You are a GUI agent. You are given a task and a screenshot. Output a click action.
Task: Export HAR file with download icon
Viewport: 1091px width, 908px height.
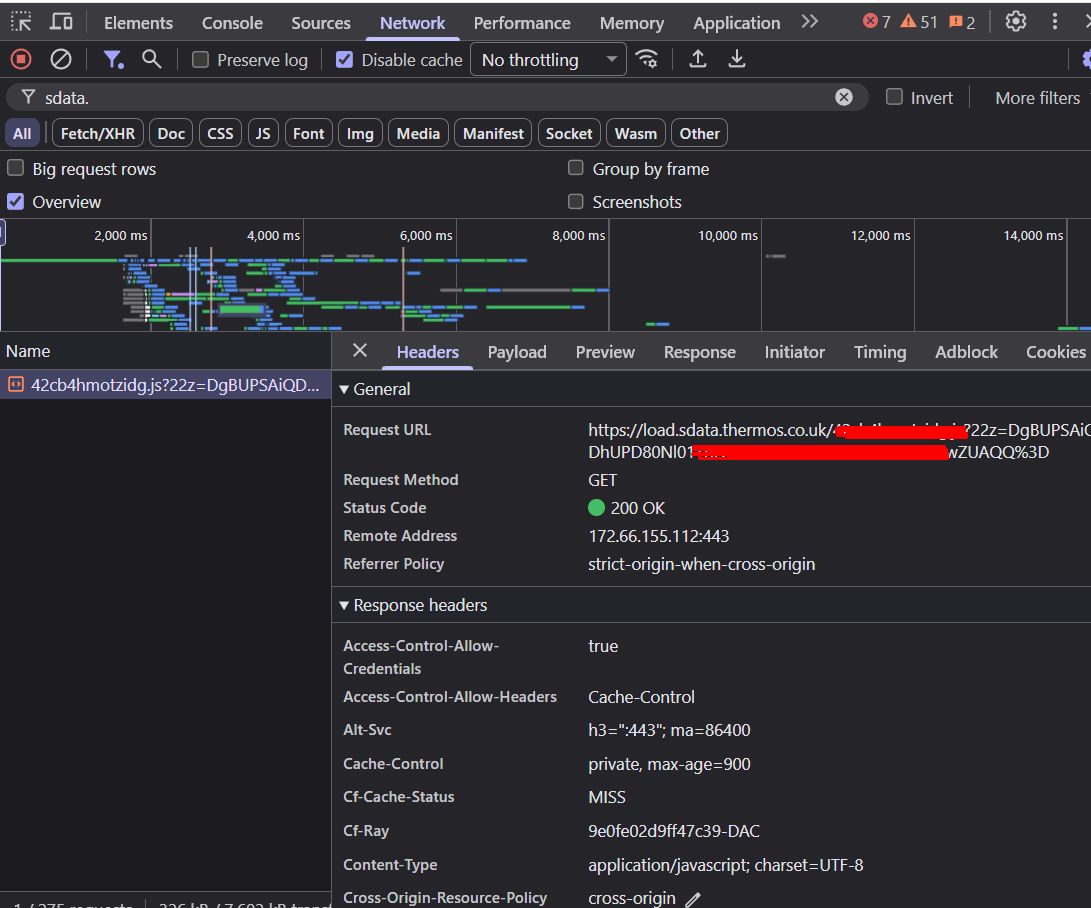tap(737, 60)
